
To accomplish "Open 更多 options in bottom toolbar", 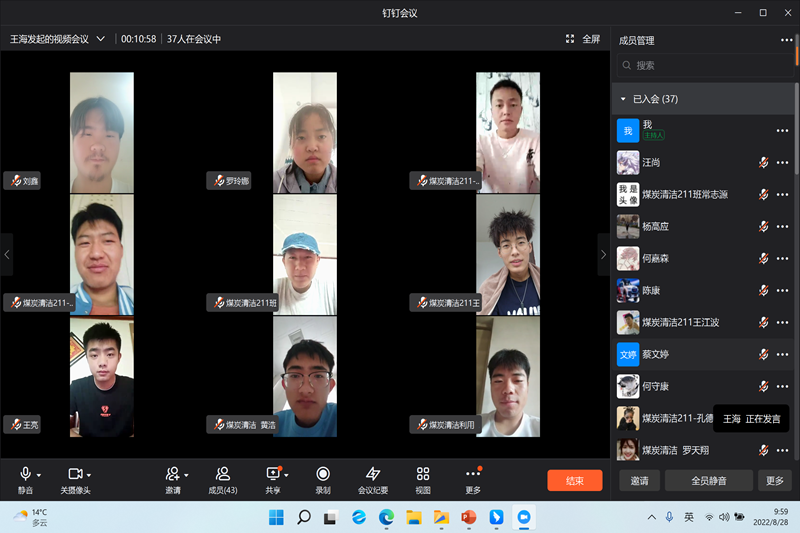I will [473, 474].
